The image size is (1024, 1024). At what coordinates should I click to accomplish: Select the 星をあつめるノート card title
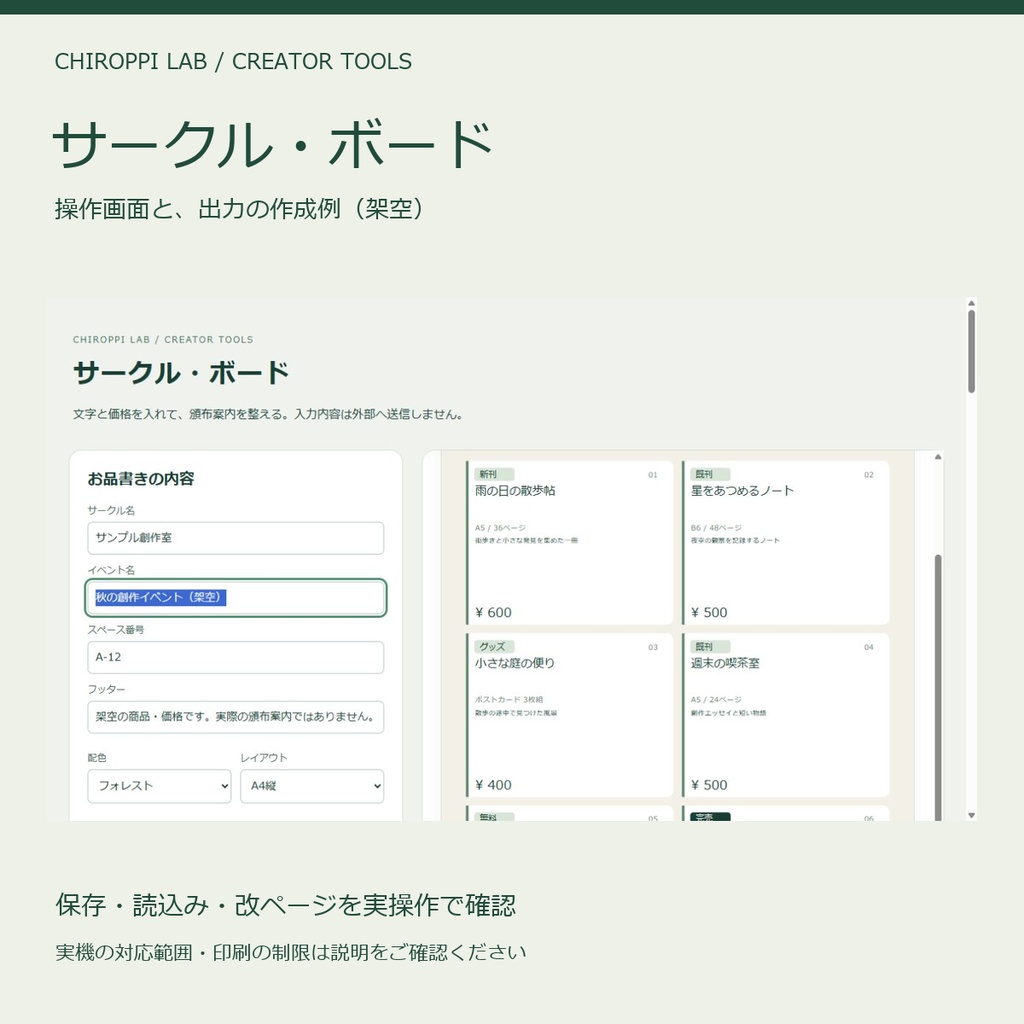pos(742,490)
